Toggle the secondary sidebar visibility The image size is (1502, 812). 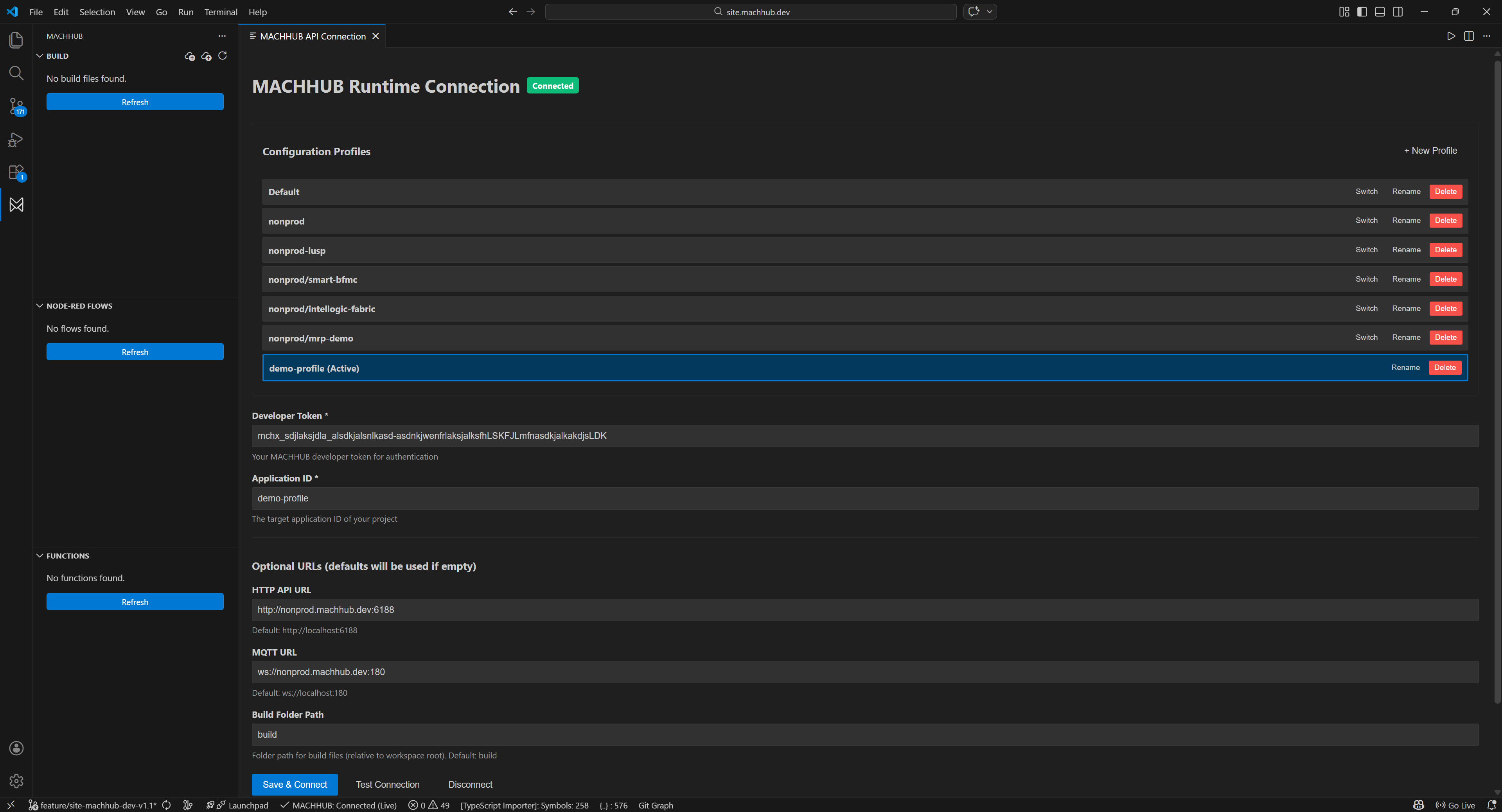click(x=1398, y=11)
